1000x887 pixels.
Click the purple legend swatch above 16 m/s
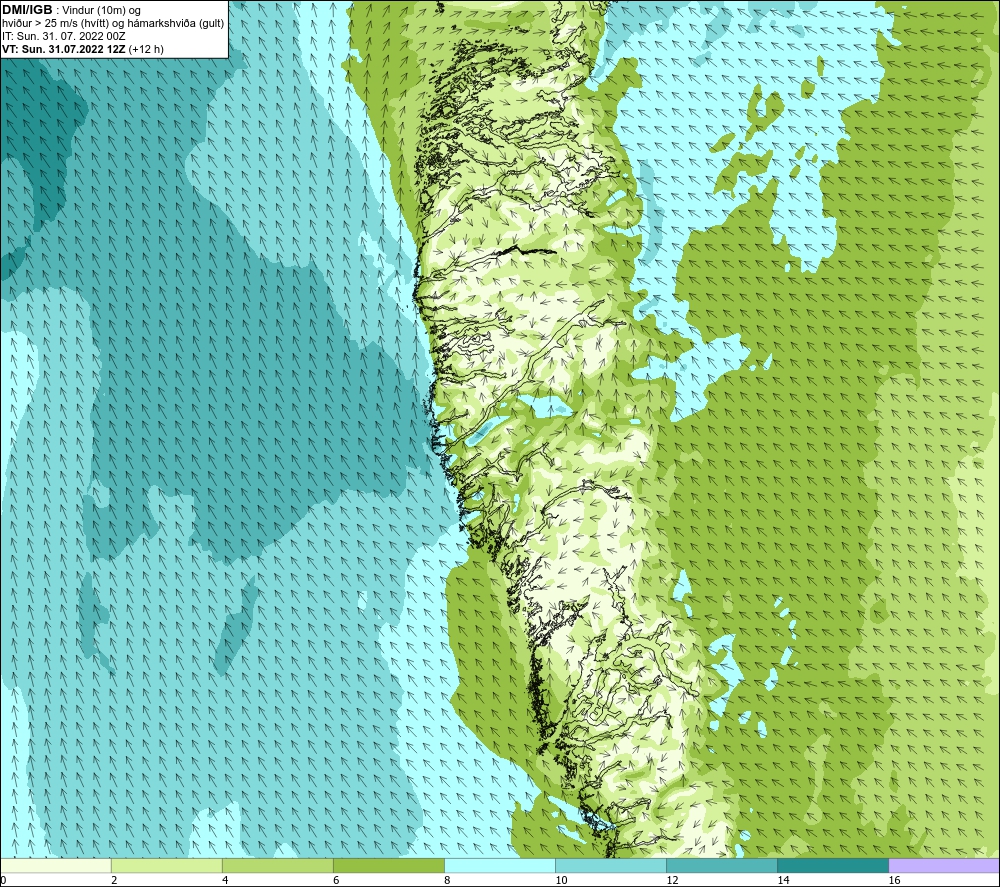pos(944,865)
